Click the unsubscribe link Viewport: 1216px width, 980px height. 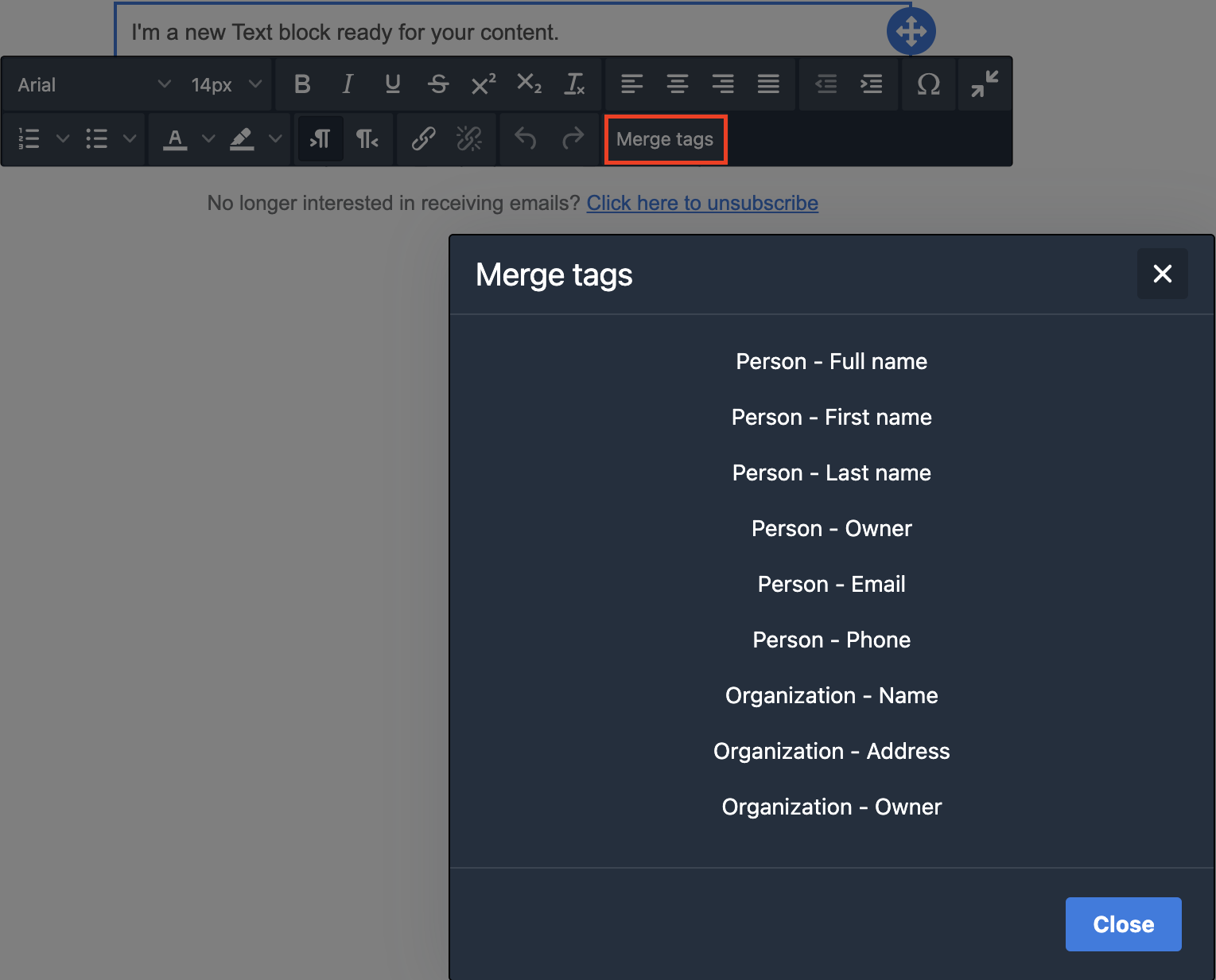click(702, 204)
